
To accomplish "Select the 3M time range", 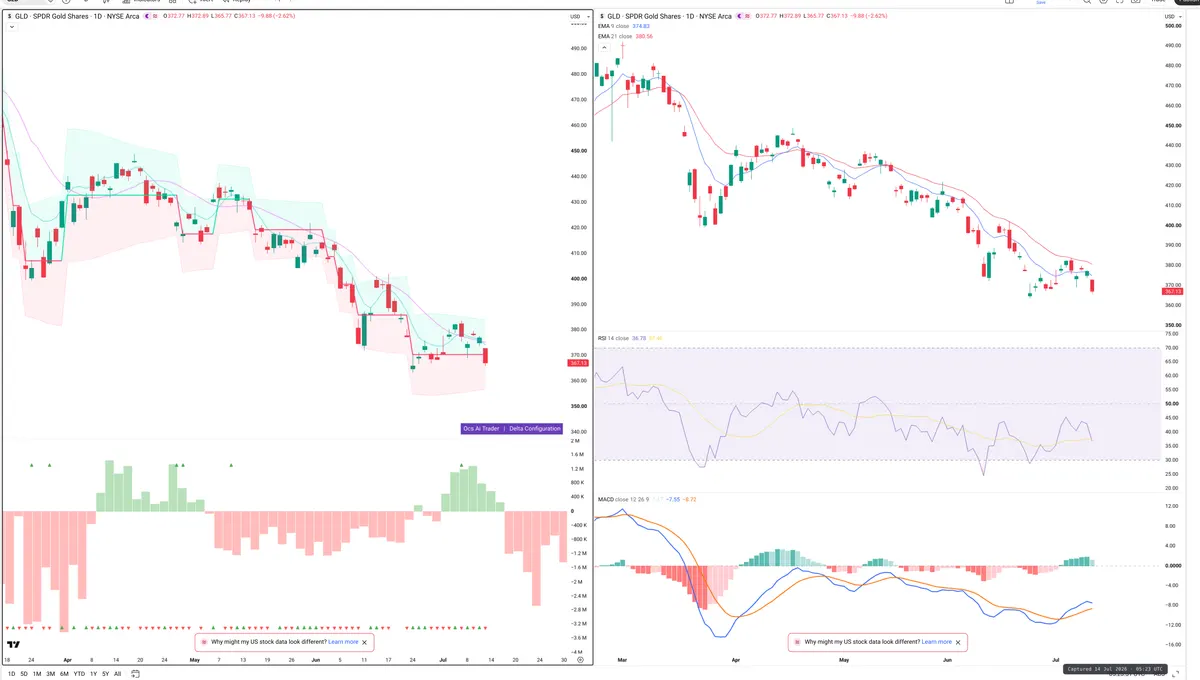I will [x=50, y=674].
